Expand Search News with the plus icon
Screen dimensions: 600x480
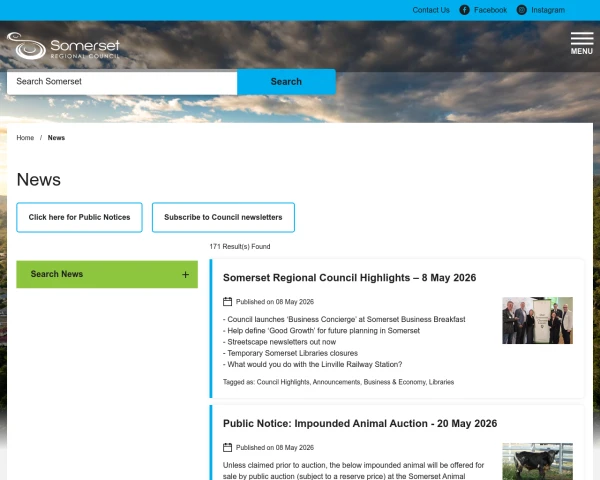(185, 274)
